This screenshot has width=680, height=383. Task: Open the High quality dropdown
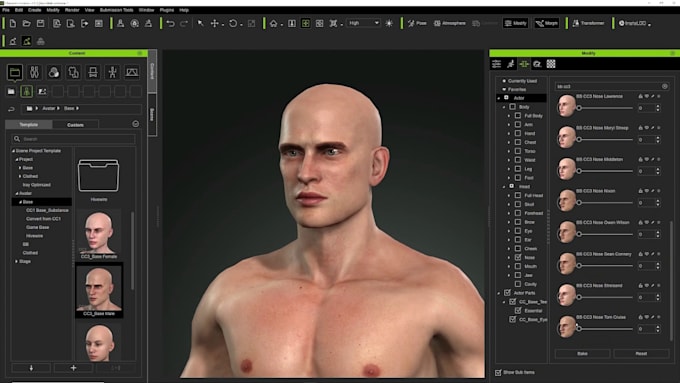point(363,23)
